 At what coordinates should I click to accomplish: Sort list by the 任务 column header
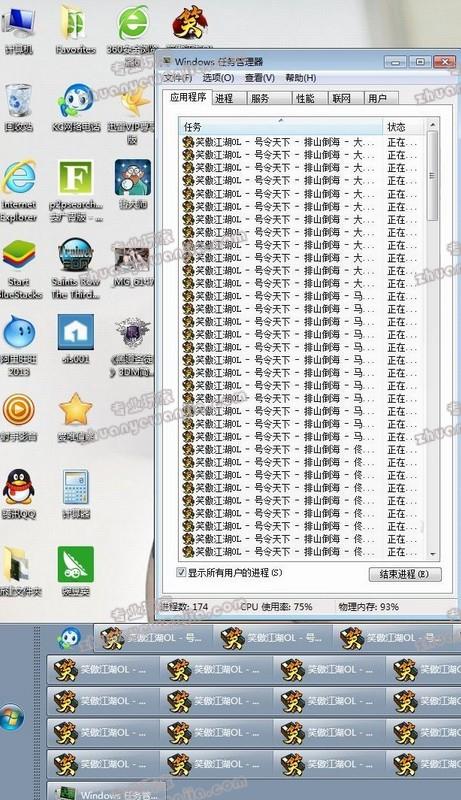coord(281,127)
